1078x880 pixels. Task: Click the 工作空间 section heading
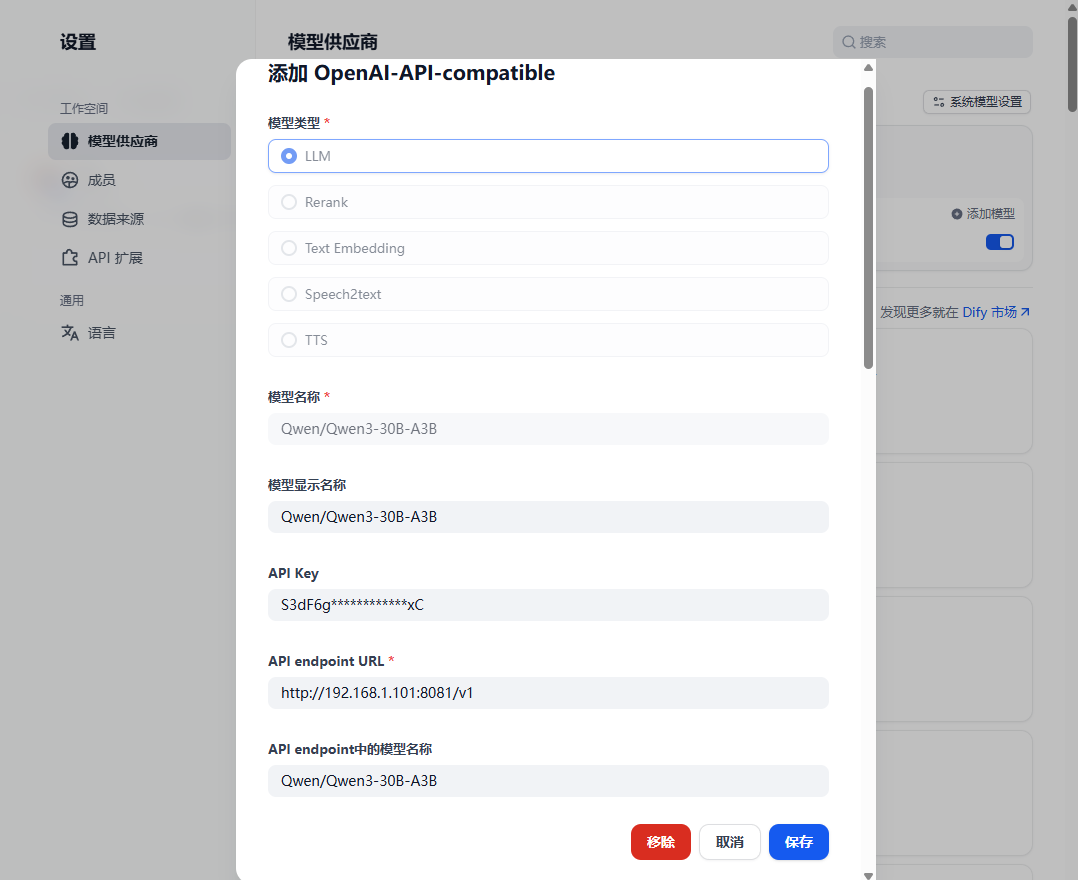tap(84, 109)
